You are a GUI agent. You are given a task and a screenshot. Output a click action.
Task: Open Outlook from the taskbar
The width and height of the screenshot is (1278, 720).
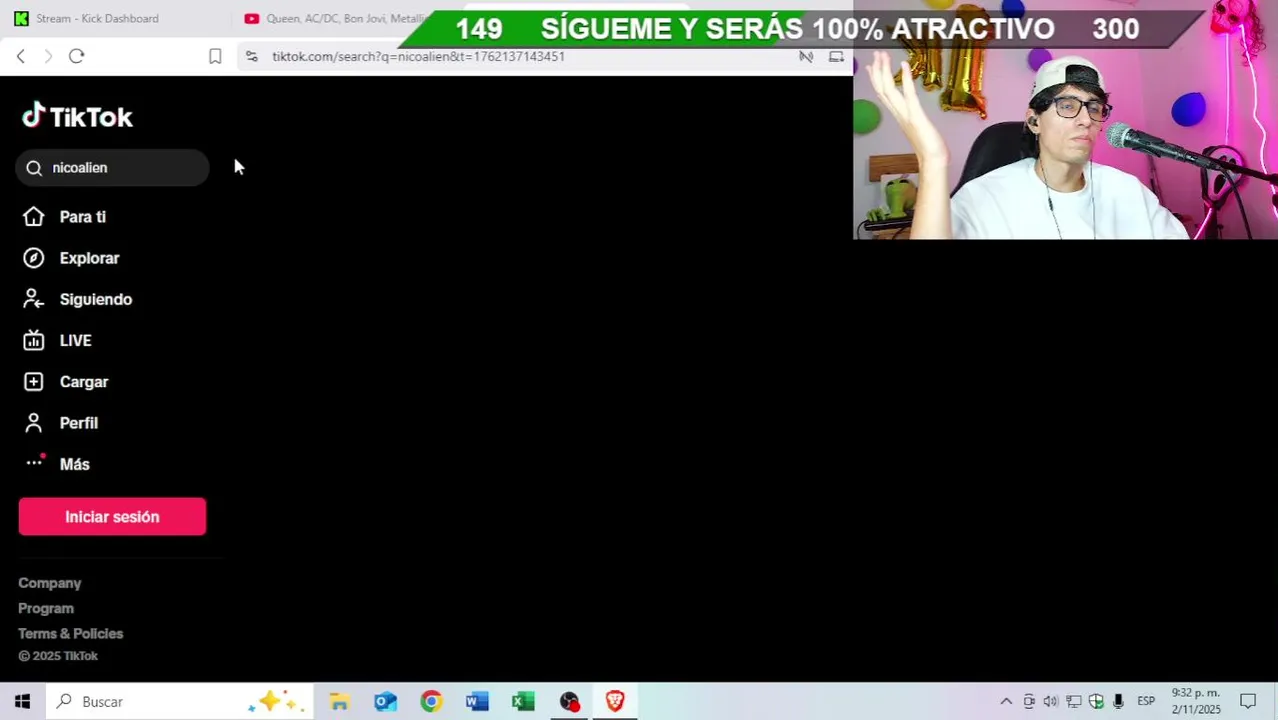click(385, 702)
